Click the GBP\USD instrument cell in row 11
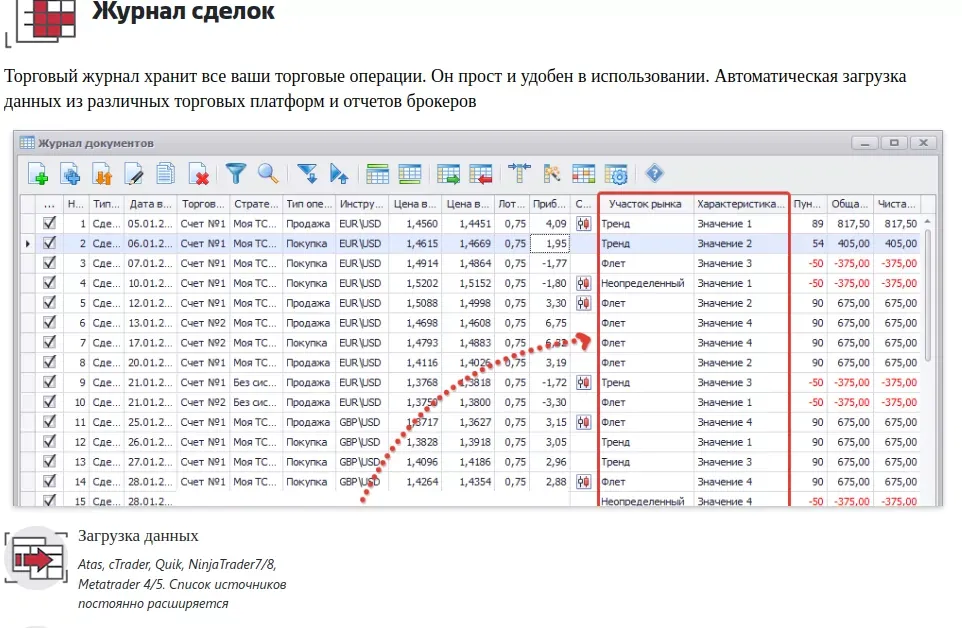Image resolution: width=962 pixels, height=628 pixels. coord(361,422)
